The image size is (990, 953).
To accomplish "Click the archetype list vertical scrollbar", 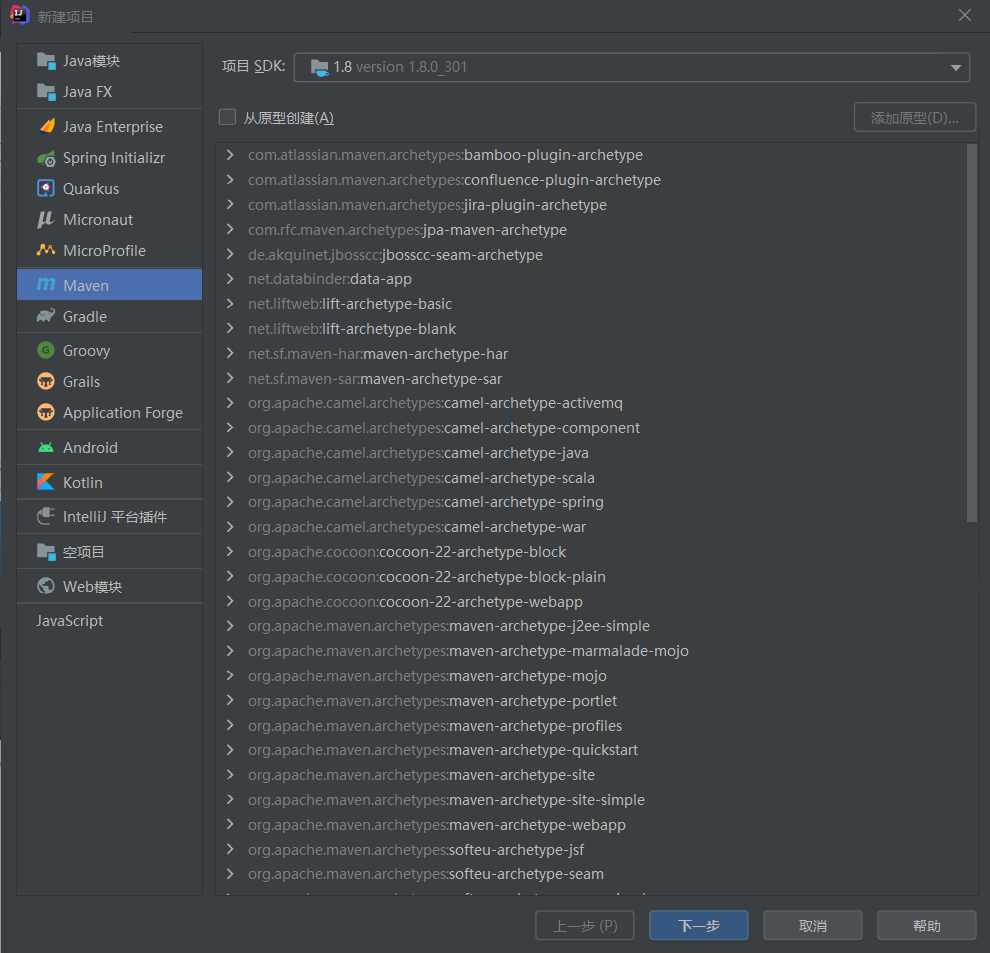I will (x=972, y=333).
